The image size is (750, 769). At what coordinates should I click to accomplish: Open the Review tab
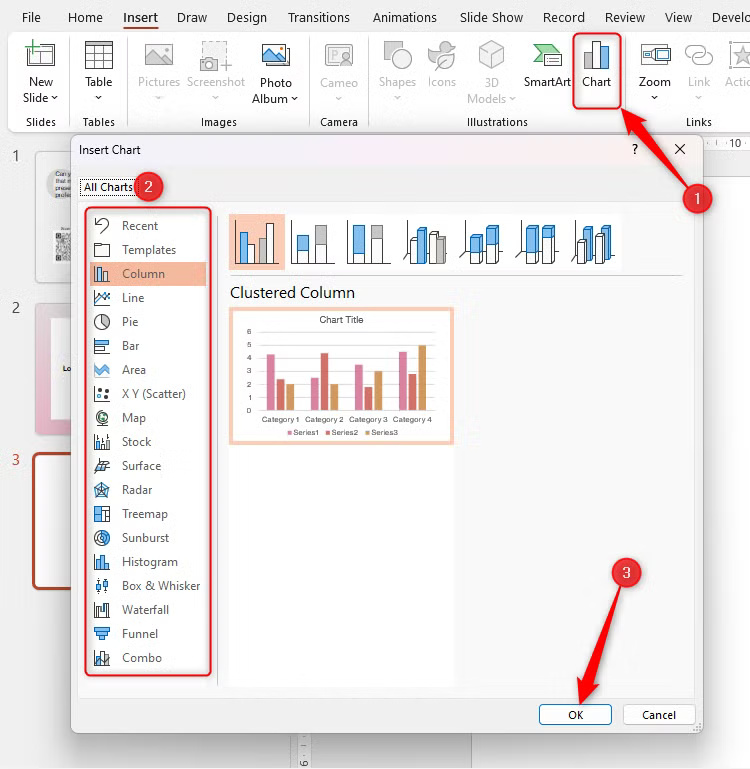point(625,18)
